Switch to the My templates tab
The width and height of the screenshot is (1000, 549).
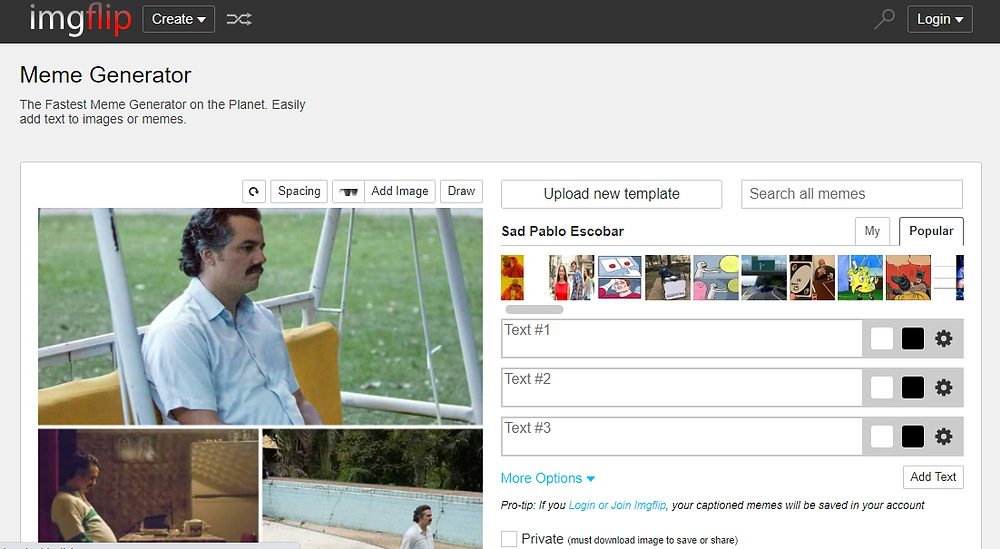(872, 231)
